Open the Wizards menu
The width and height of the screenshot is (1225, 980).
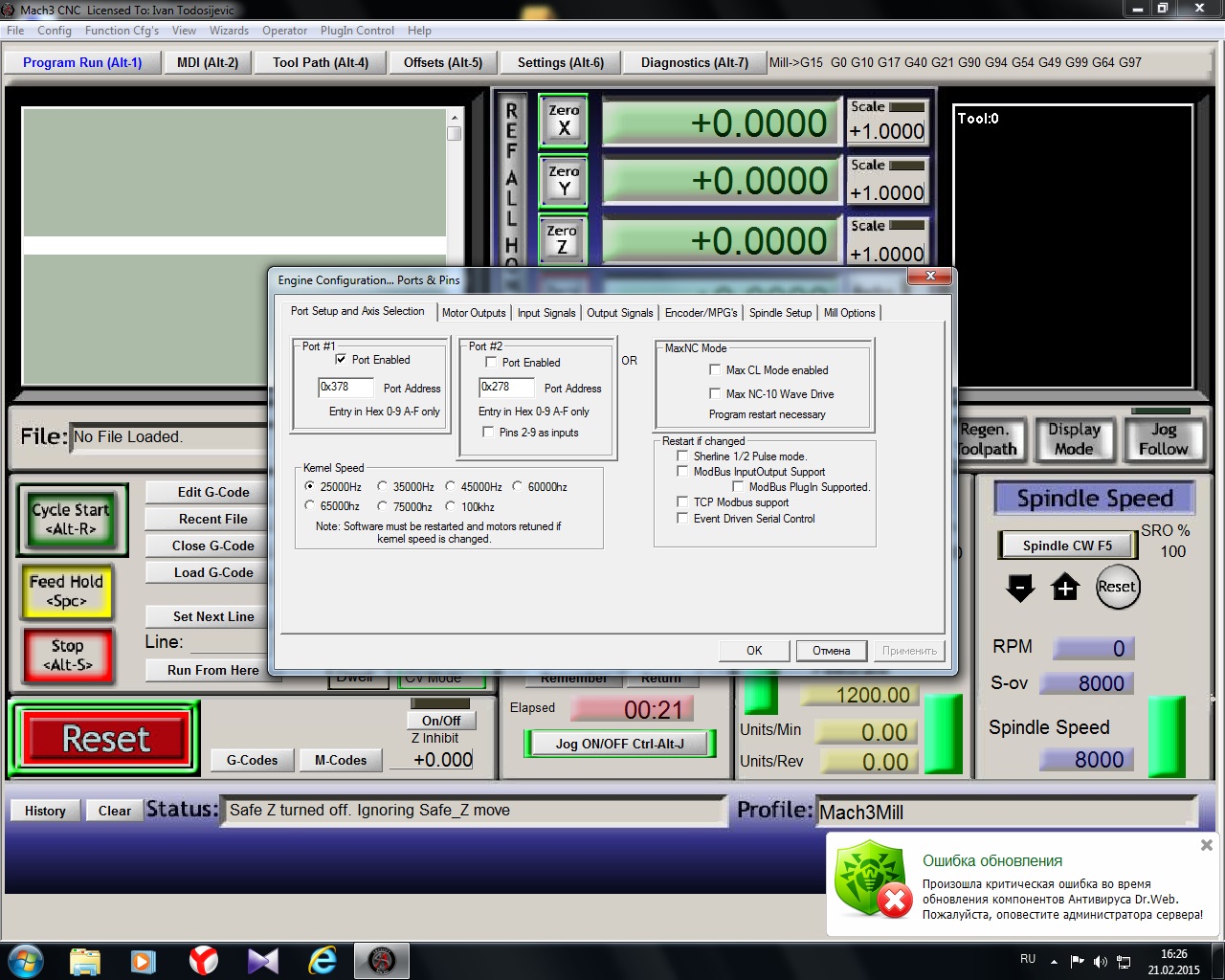229,31
